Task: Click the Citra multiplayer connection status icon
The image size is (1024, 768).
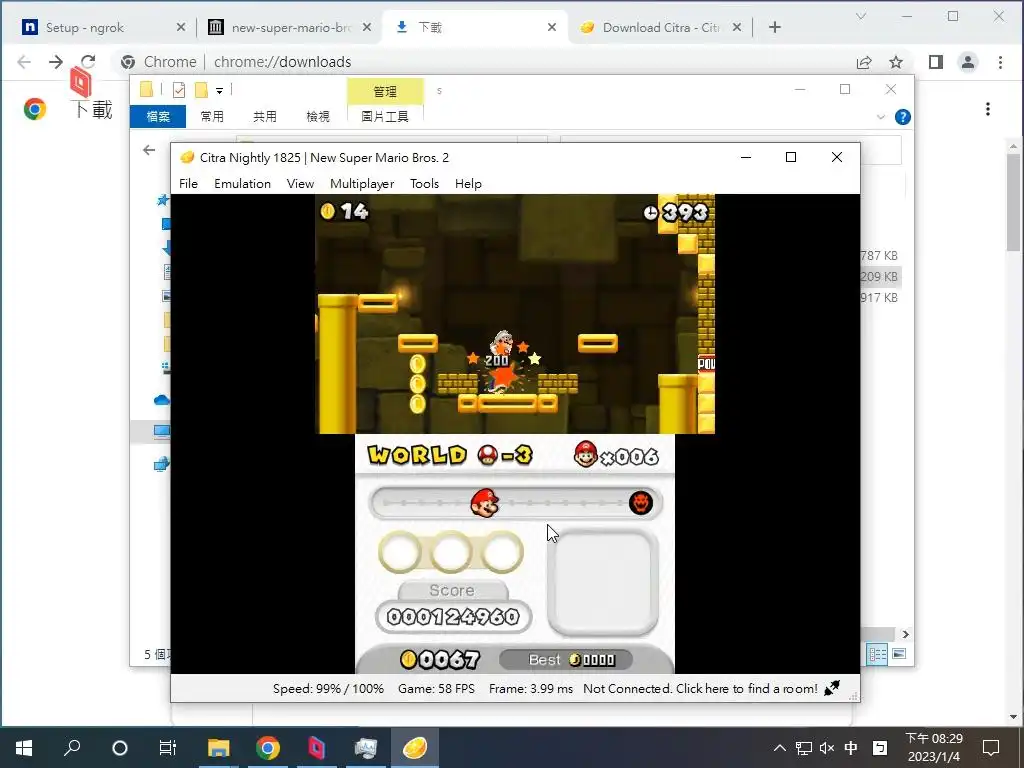Action: pos(832,688)
